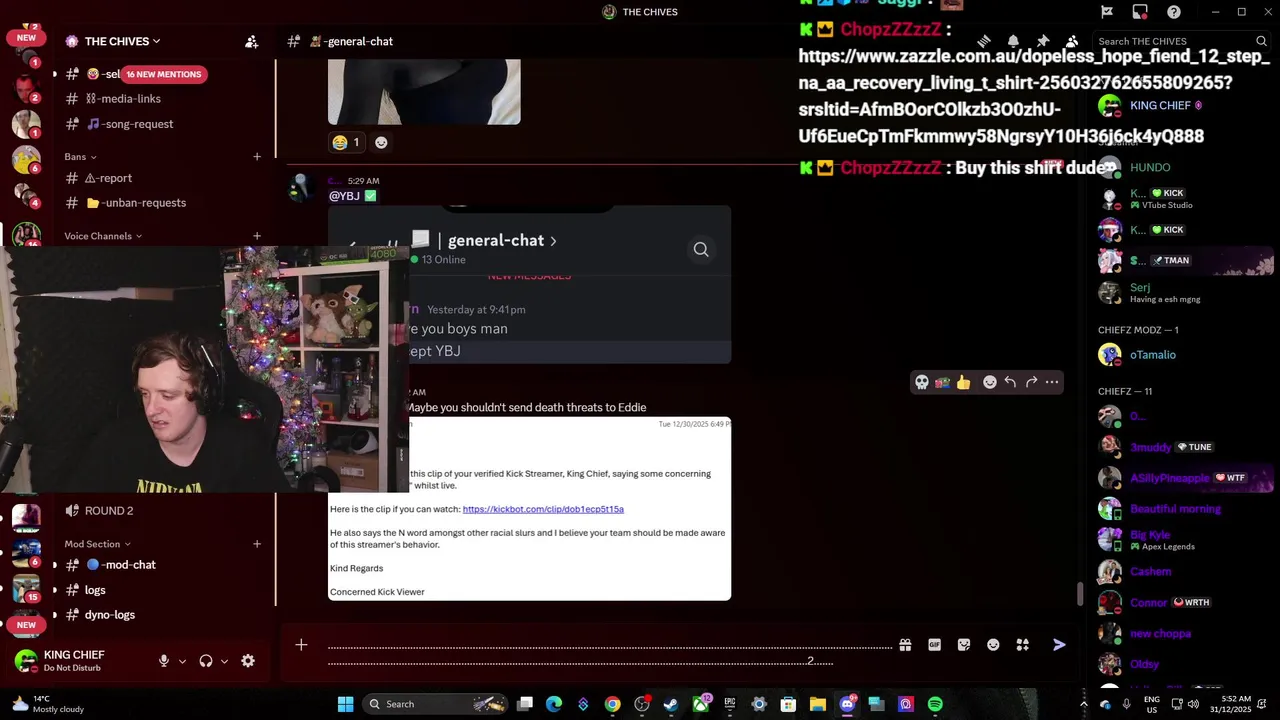Collapse the Mod Section category
Image resolution: width=1280 pixels, height=720 pixels.
pos(98,544)
